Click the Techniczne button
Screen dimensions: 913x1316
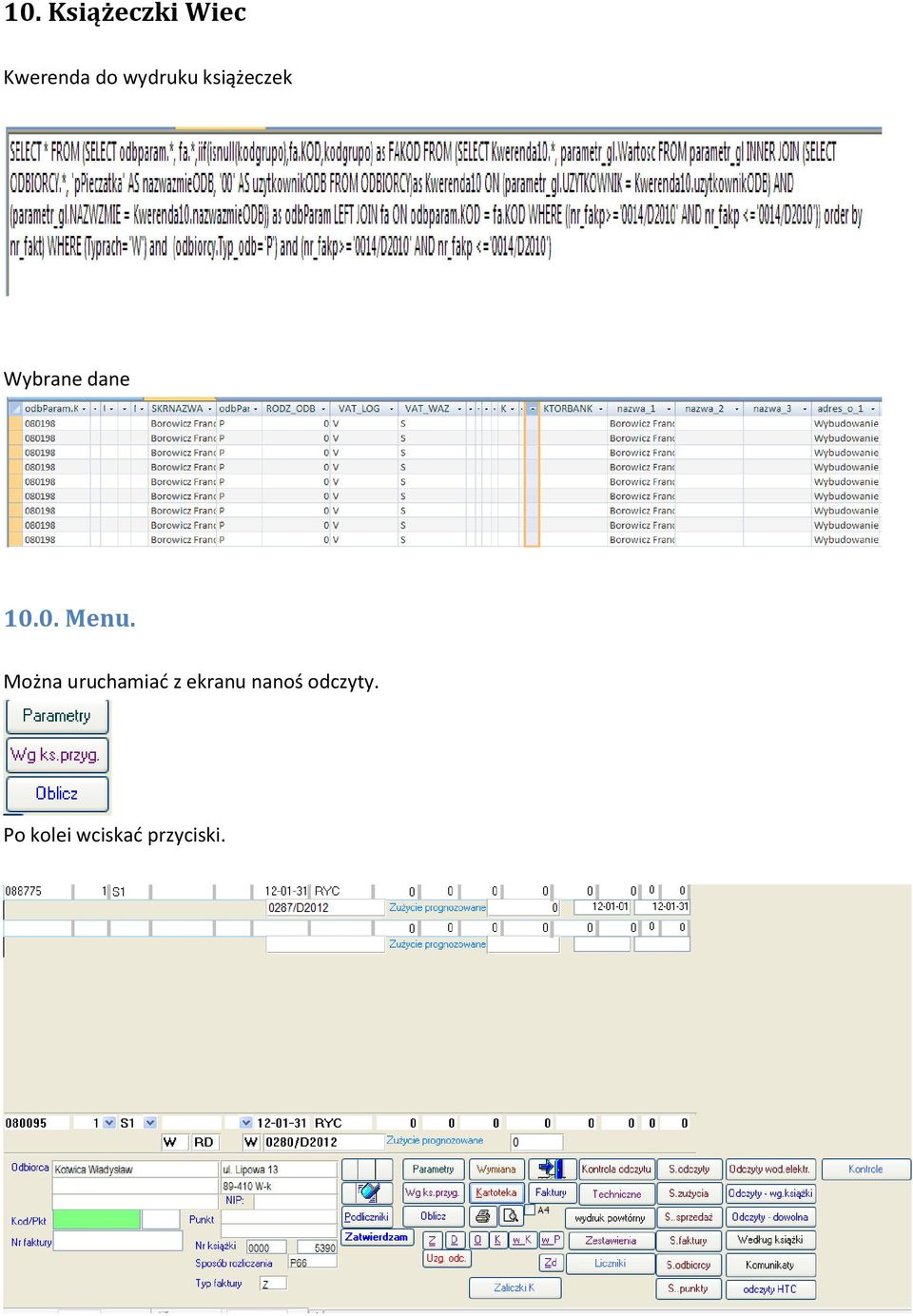pos(616,1193)
